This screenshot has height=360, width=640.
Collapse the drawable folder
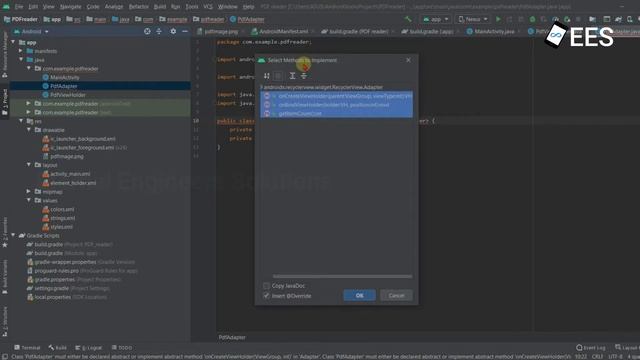[29, 130]
